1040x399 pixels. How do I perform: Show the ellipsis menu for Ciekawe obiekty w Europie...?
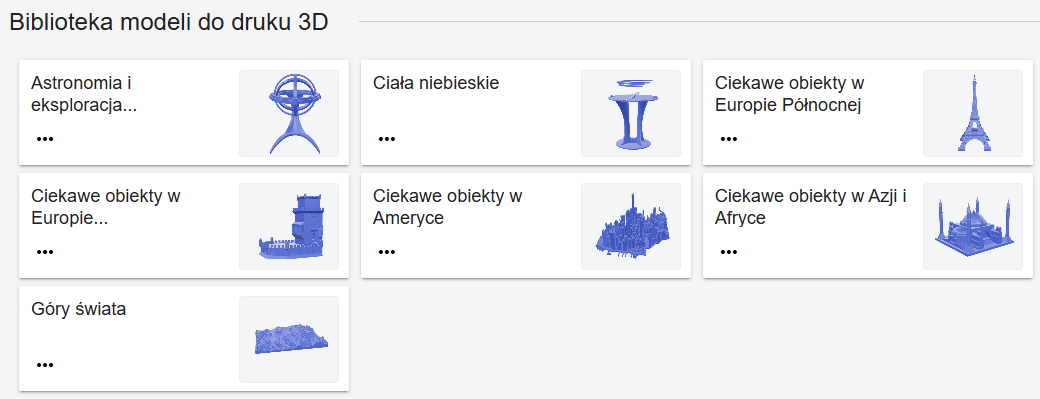coord(45,252)
